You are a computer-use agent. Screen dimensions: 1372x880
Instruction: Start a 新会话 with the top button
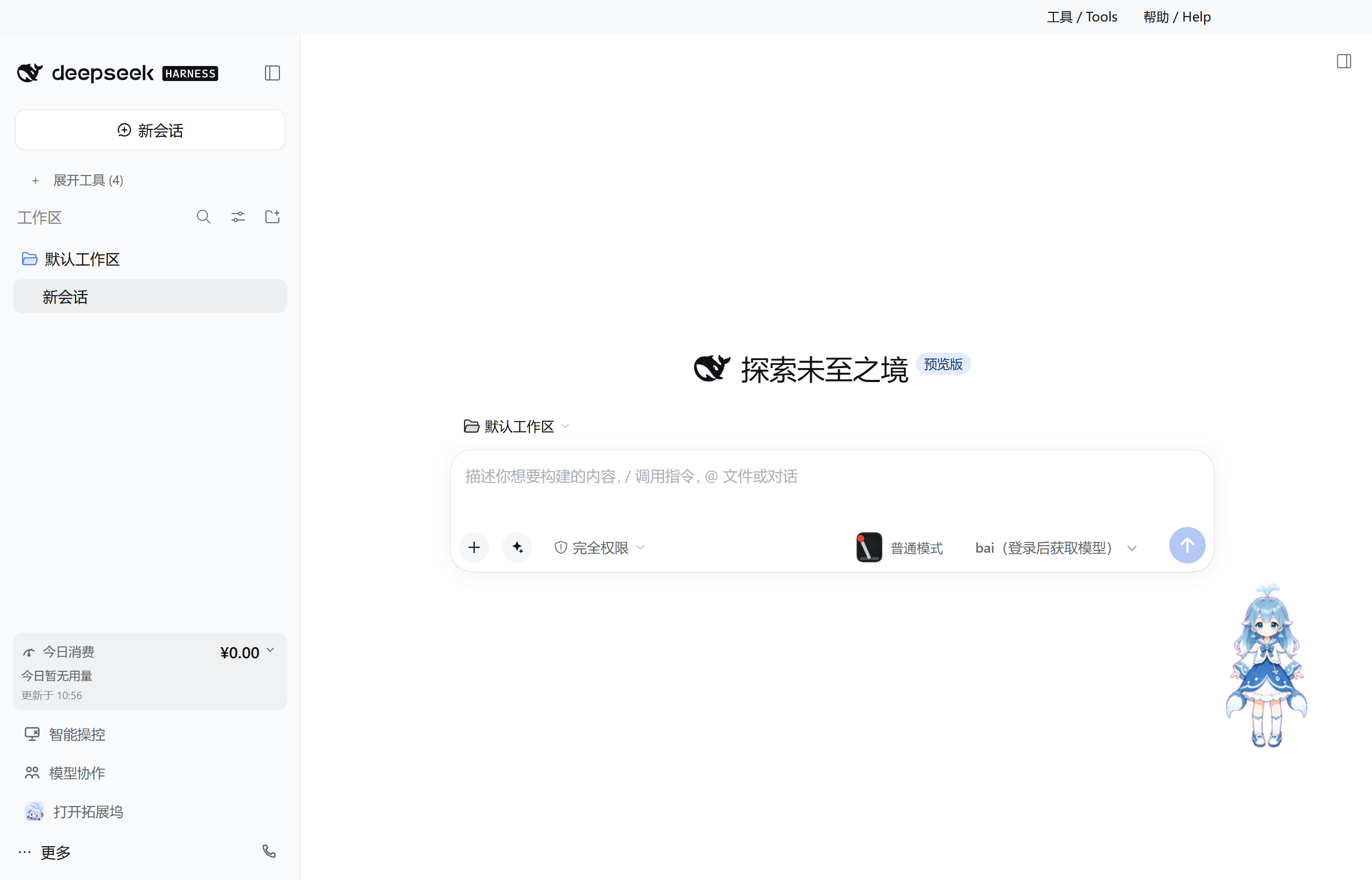[x=150, y=130]
